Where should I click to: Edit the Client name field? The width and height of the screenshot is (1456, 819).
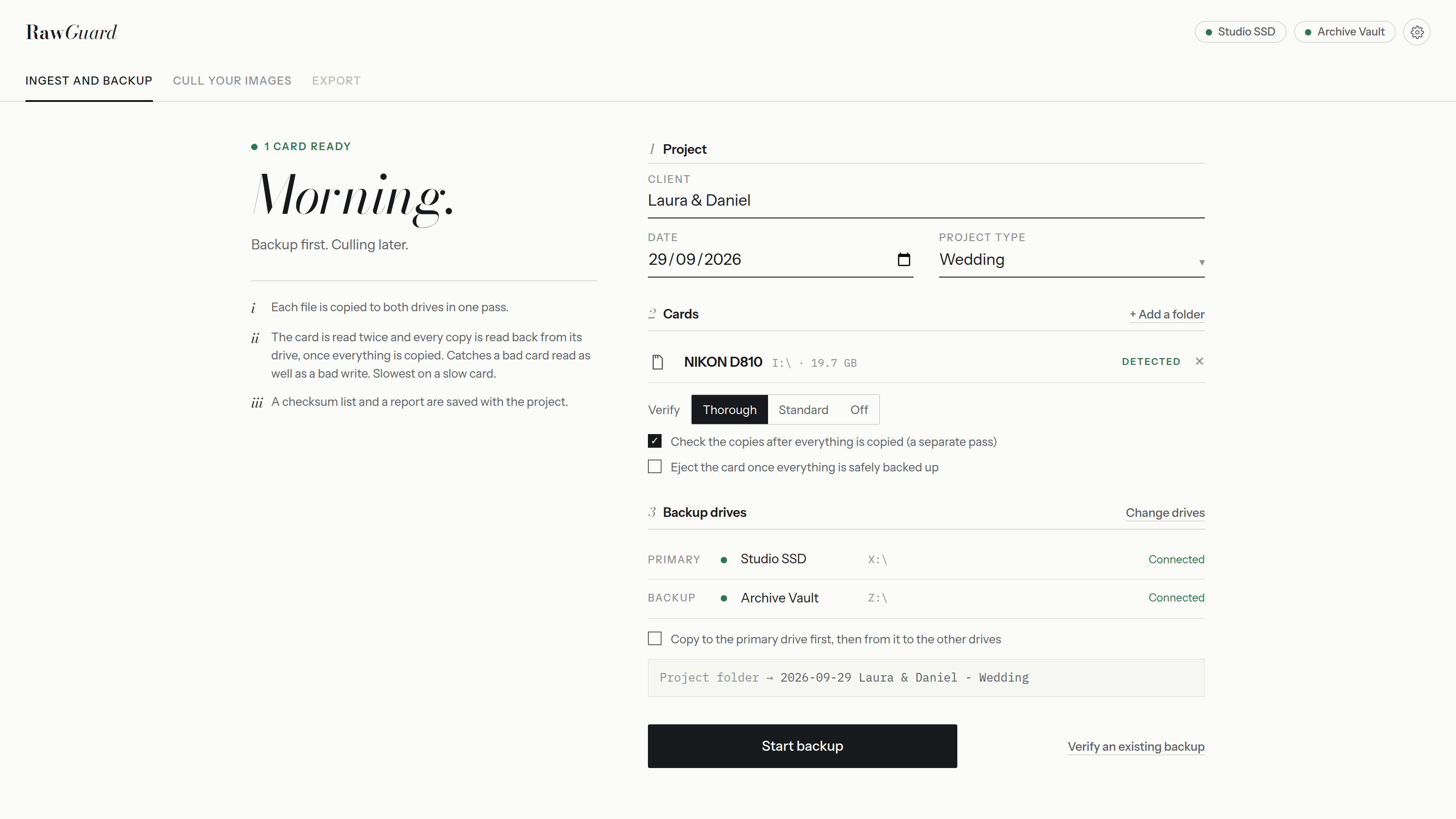(x=926, y=201)
